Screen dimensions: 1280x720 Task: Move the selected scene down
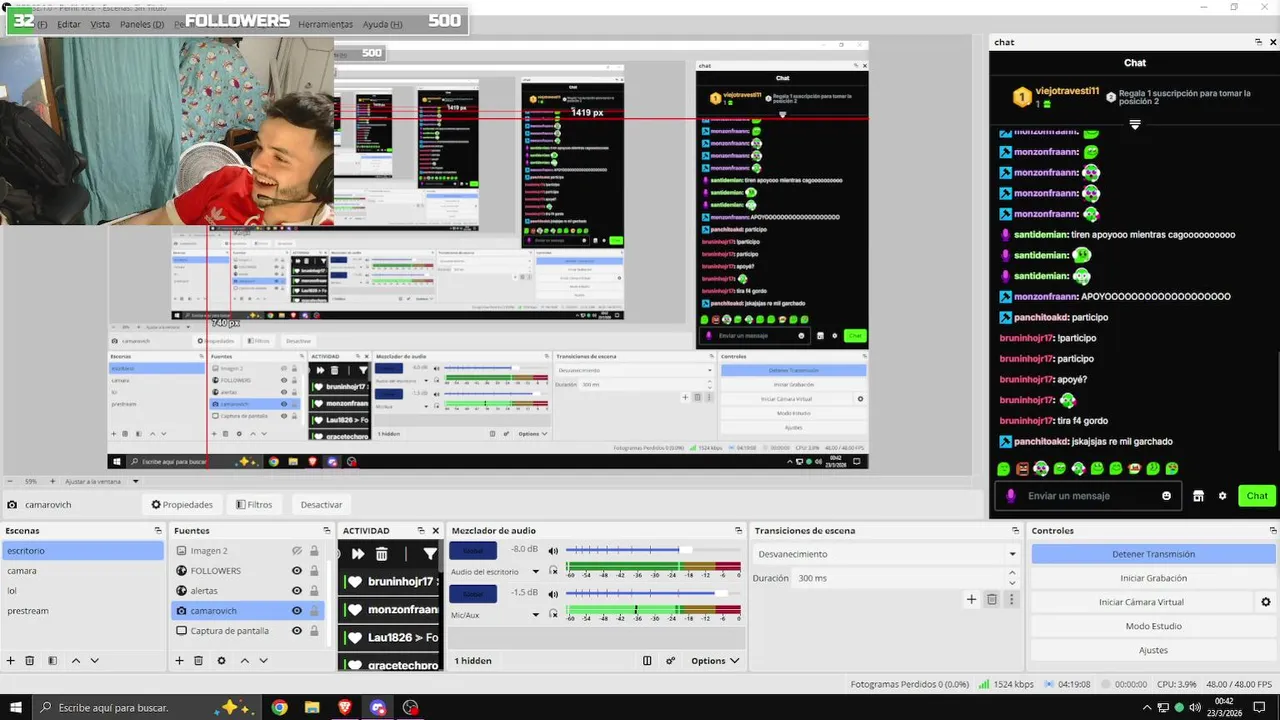pos(94,661)
